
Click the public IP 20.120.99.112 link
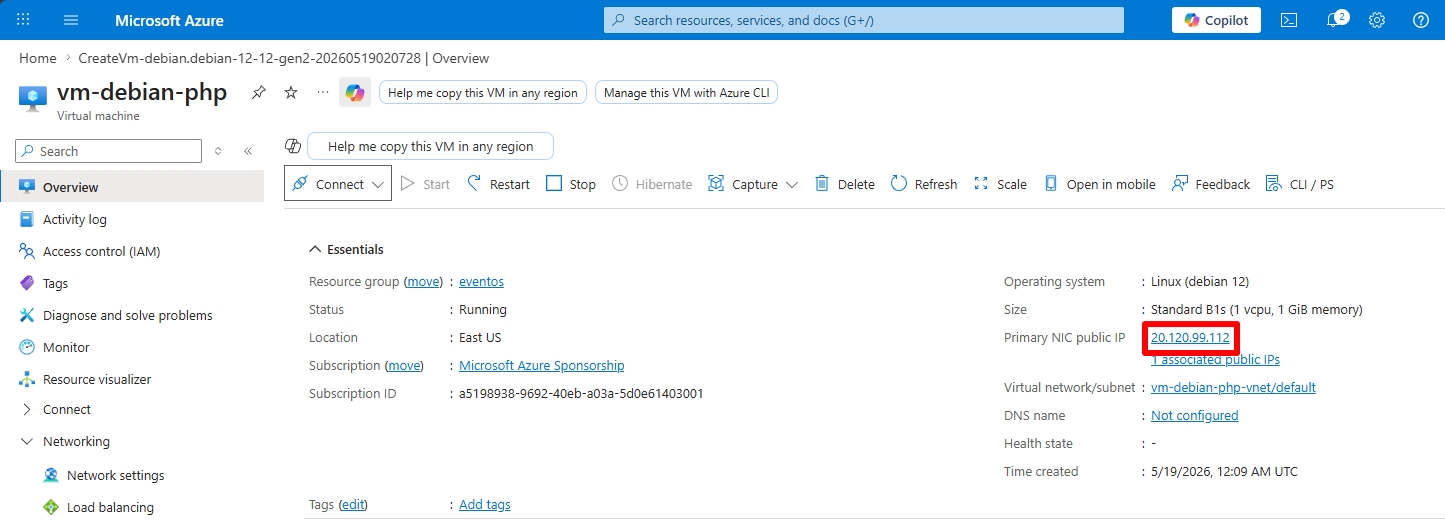point(1190,338)
